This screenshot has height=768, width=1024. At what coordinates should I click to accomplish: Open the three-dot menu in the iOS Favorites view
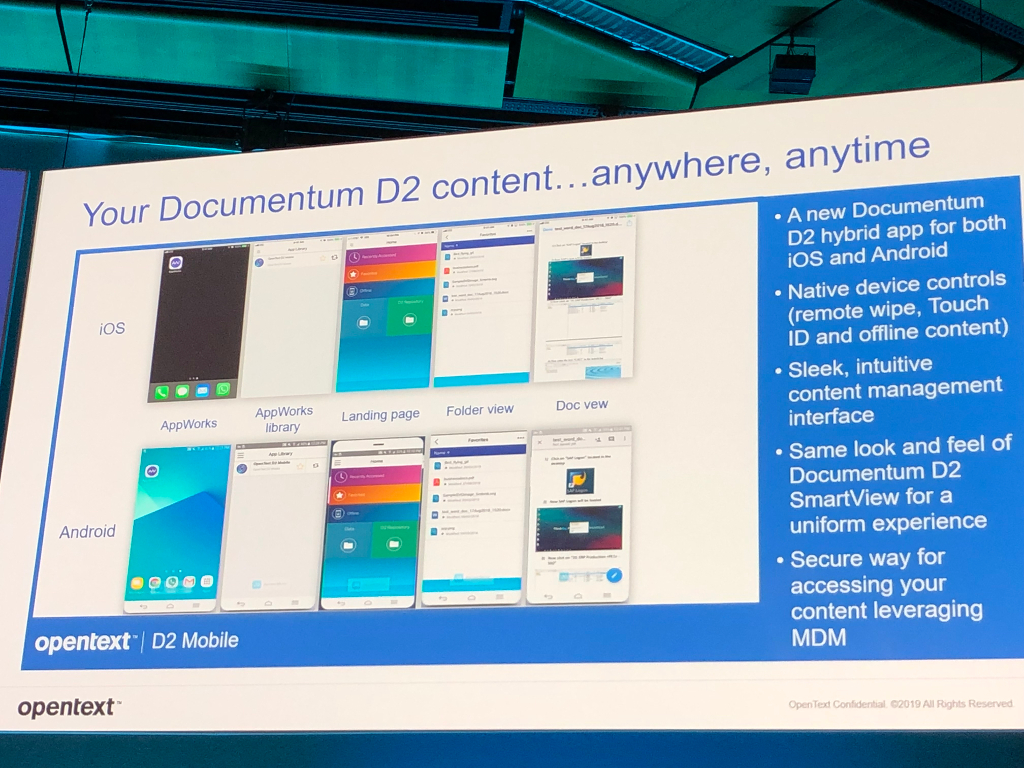pyautogui.click(x=528, y=231)
